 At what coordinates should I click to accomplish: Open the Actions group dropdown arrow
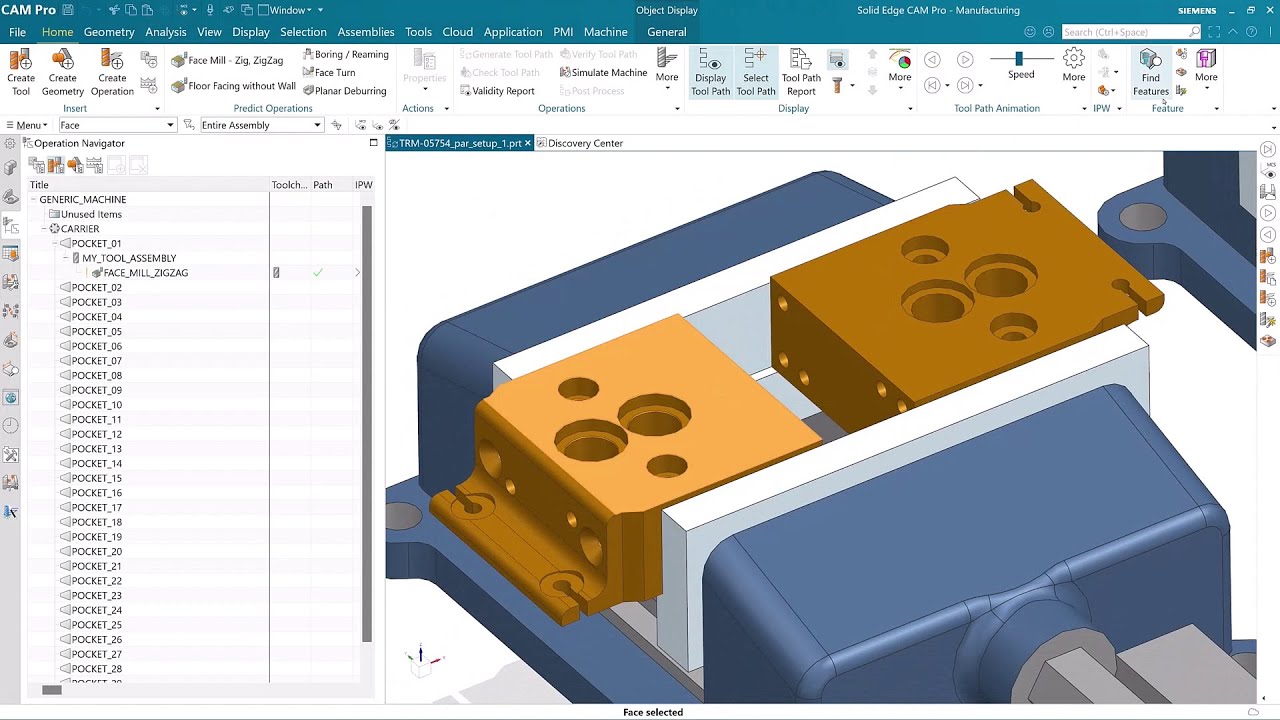pos(446,109)
